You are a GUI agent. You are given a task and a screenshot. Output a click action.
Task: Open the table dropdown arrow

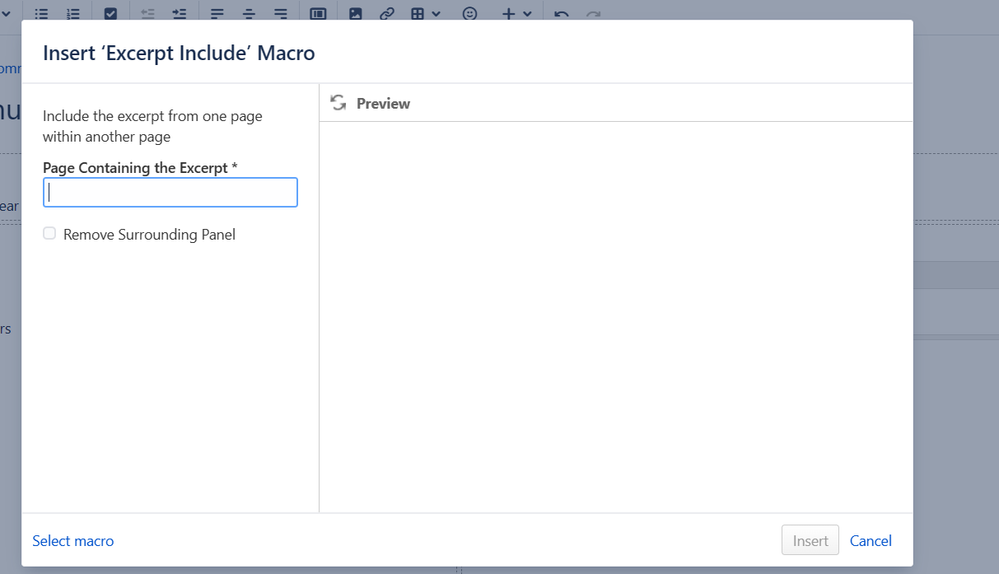click(436, 13)
